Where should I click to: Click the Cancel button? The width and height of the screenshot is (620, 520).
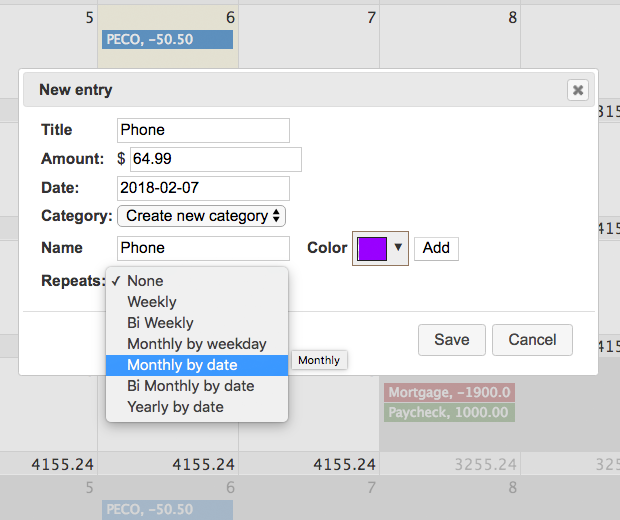[532, 340]
